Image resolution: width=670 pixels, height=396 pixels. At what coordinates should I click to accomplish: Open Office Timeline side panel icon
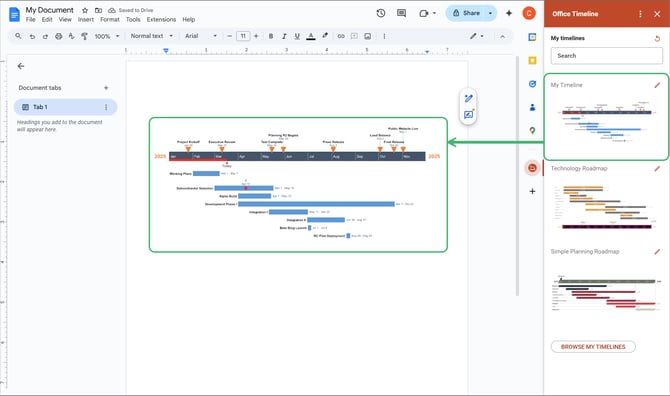tap(532, 168)
